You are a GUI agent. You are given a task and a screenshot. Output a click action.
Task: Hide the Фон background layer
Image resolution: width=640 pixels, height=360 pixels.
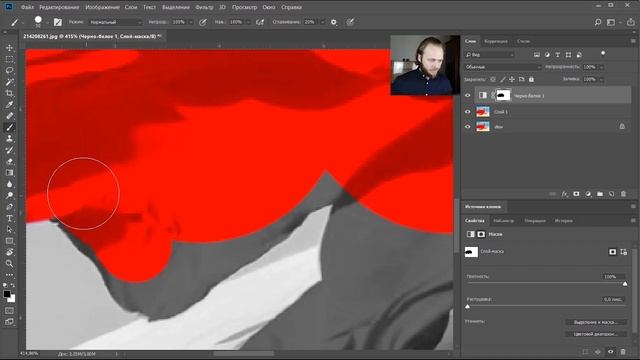[x=468, y=127]
